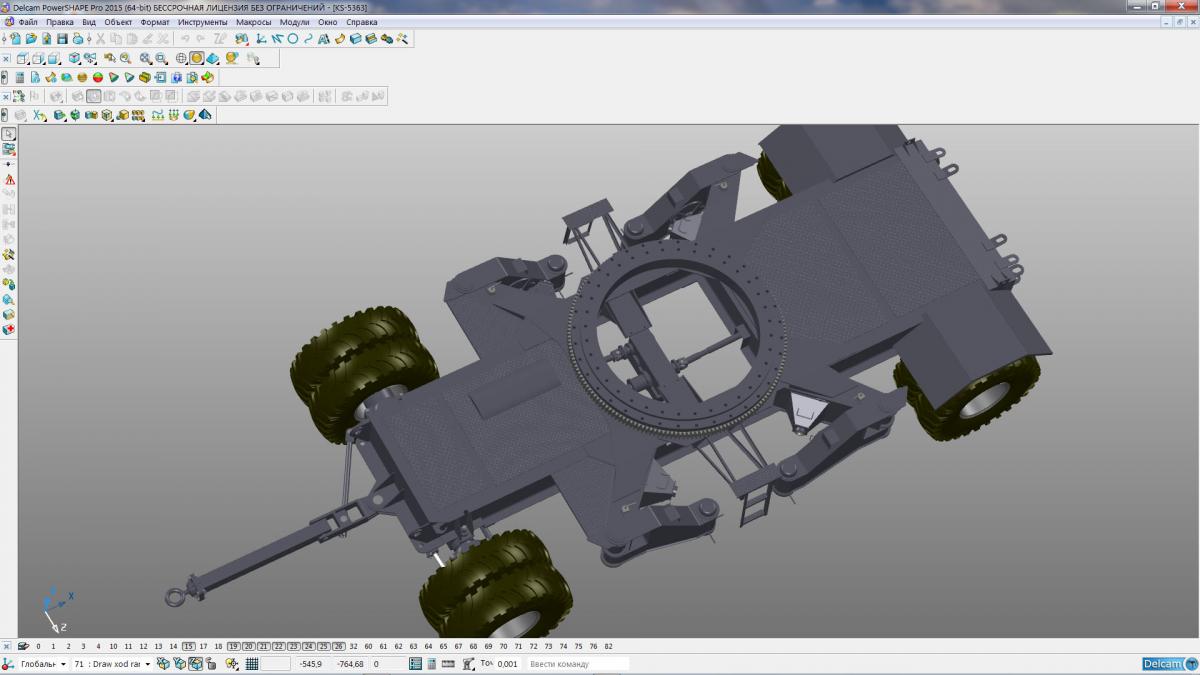Click the Select arrow tool in left sidebar
1200x675 pixels.
pos(8,134)
